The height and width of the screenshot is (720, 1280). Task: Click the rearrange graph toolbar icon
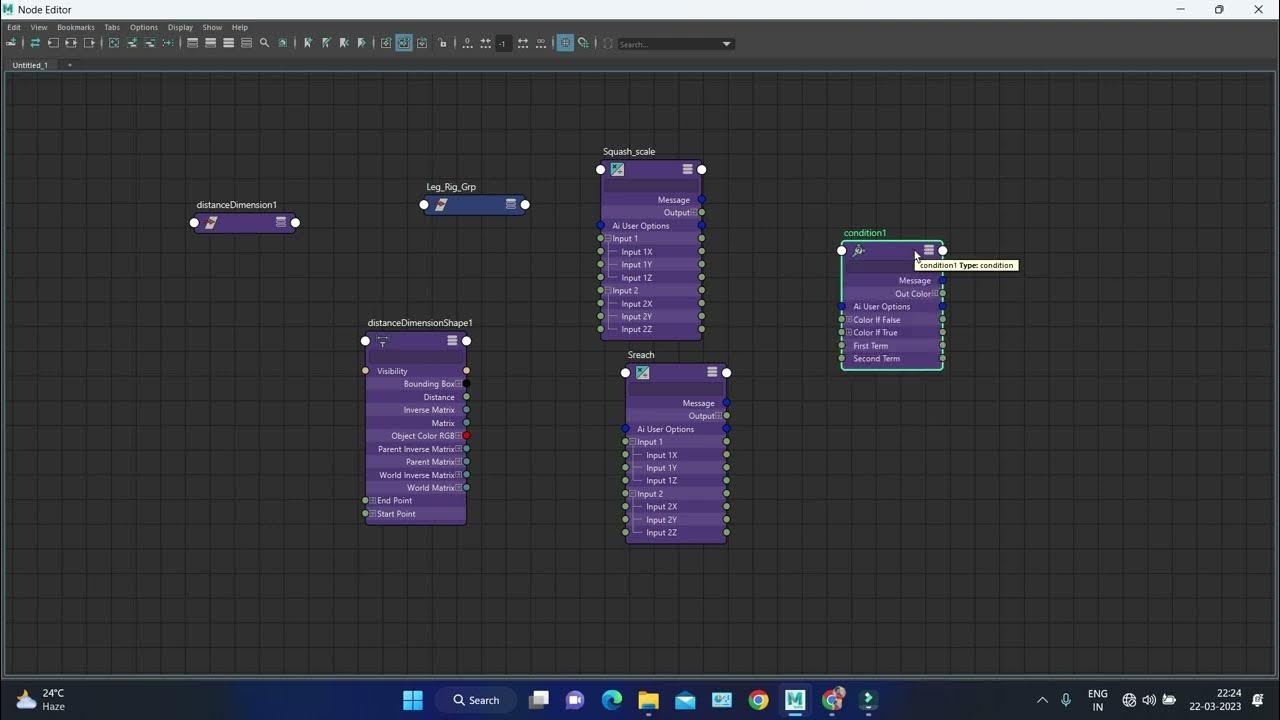coord(168,43)
